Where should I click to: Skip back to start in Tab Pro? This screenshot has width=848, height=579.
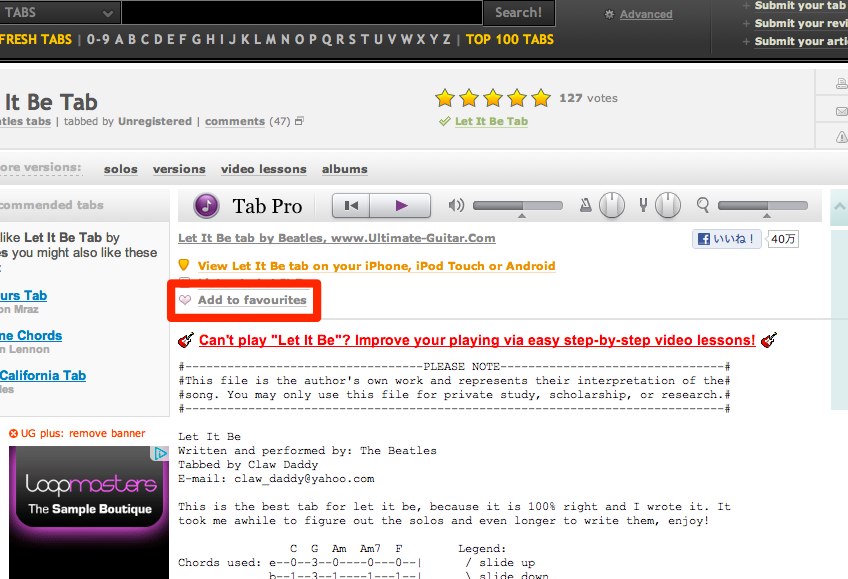[x=350, y=206]
